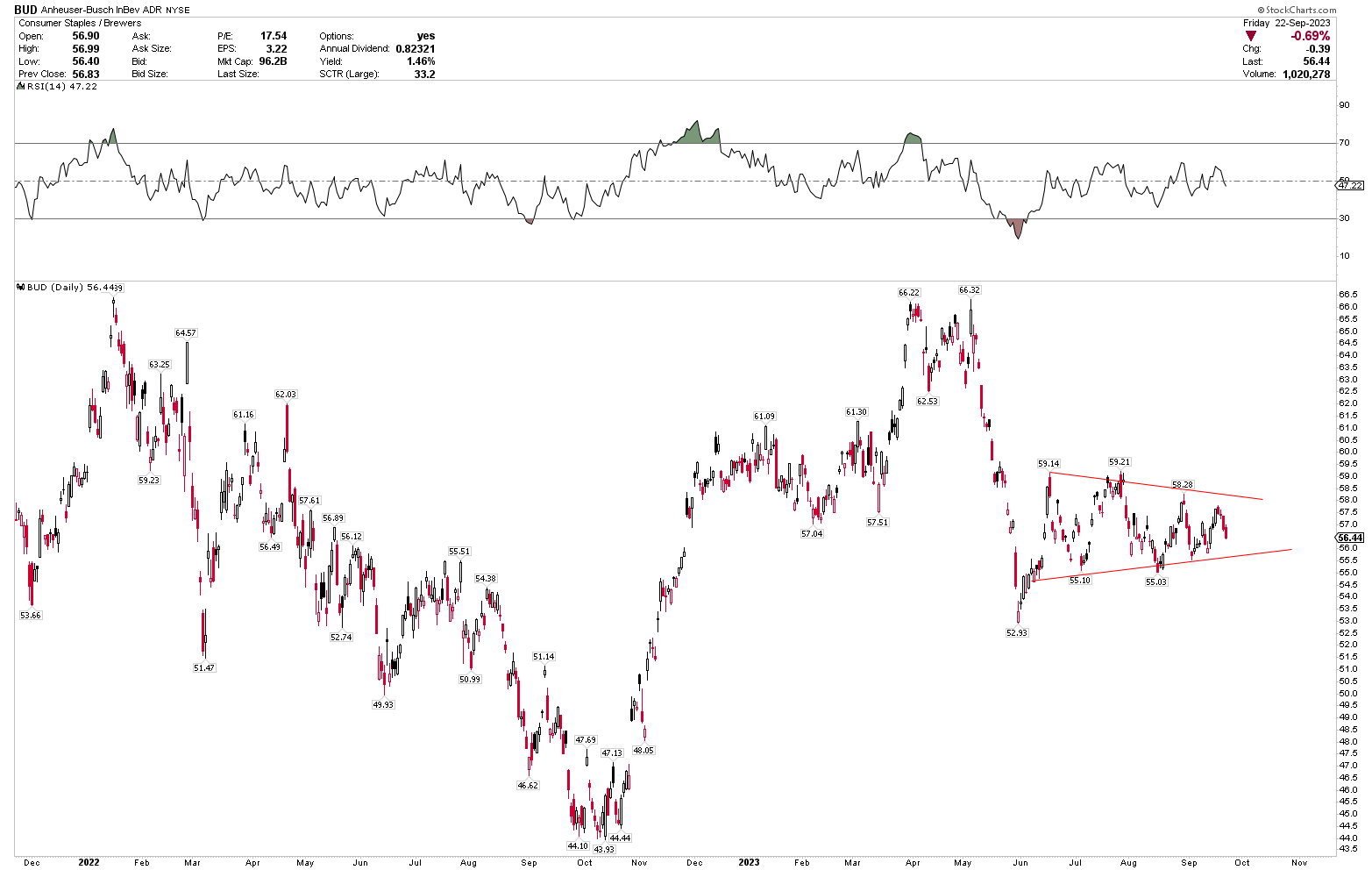Screen dimensions: 1372x870
Task: Click the 59.21 high price label
Action: pyautogui.click(x=1120, y=461)
